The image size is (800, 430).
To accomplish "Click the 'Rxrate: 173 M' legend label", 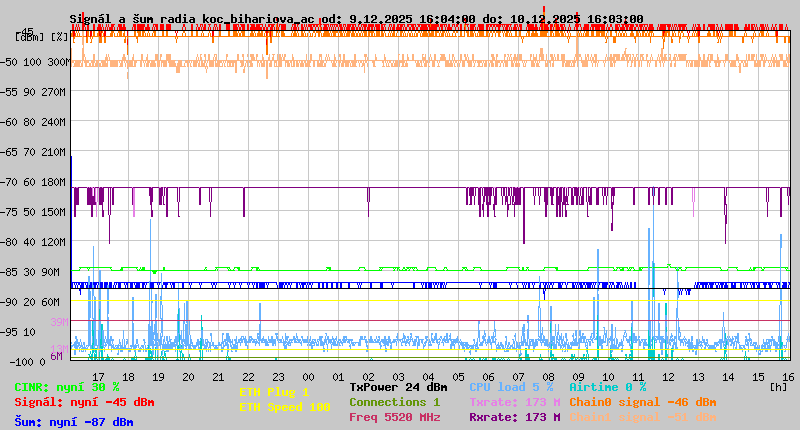I will (515, 417).
